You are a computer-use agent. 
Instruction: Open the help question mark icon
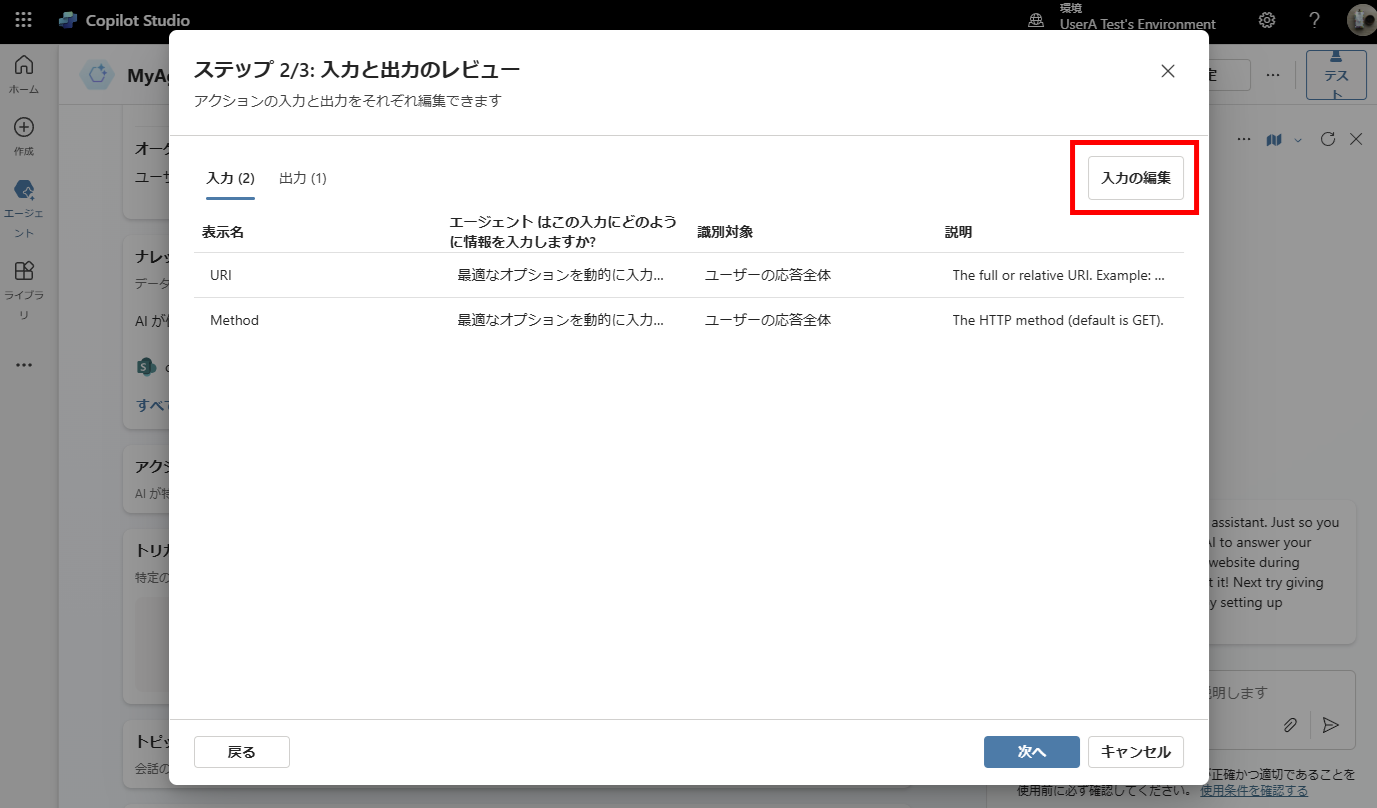1314,19
